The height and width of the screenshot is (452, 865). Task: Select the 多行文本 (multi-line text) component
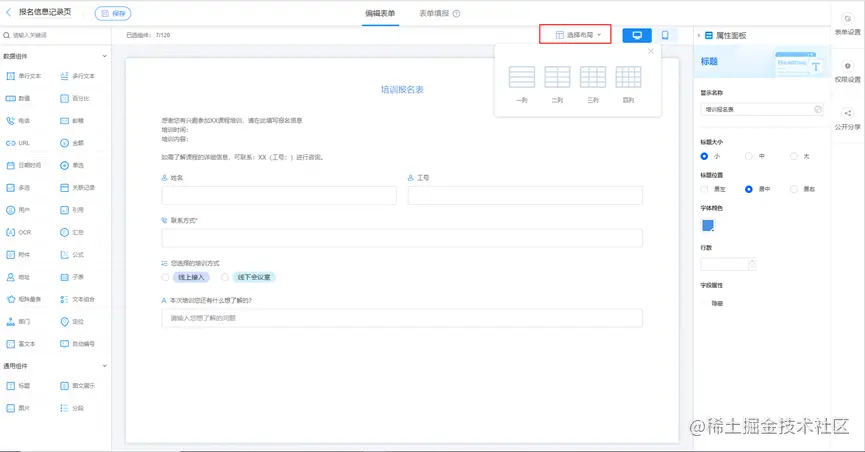click(77, 76)
